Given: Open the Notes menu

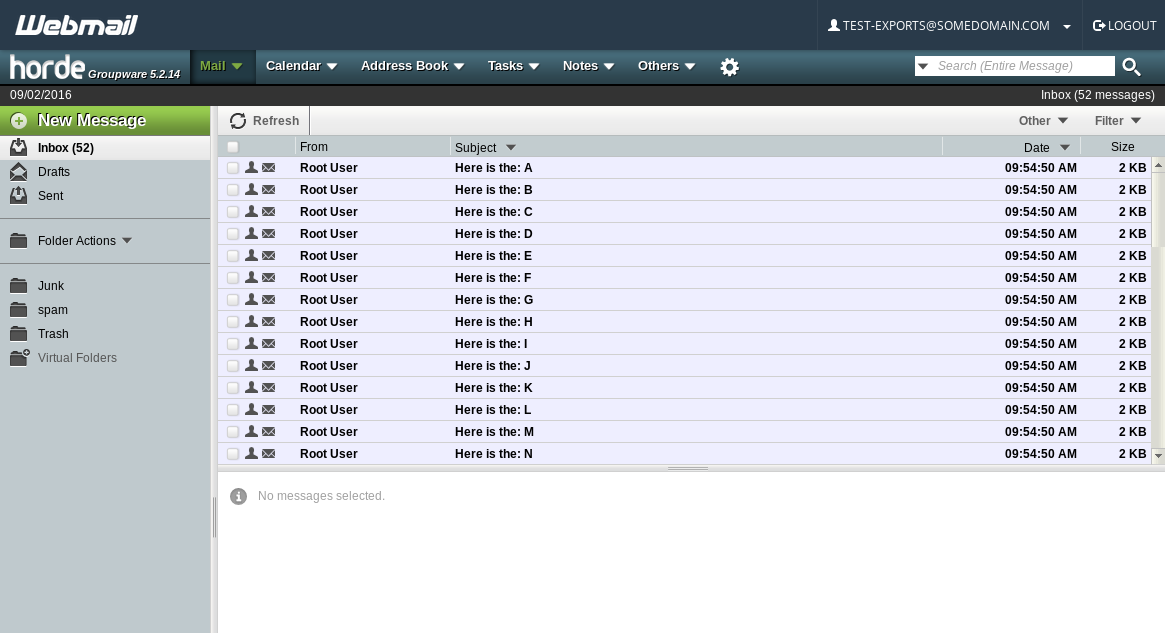Looking at the screenshot, I should [x=588, y=66].
